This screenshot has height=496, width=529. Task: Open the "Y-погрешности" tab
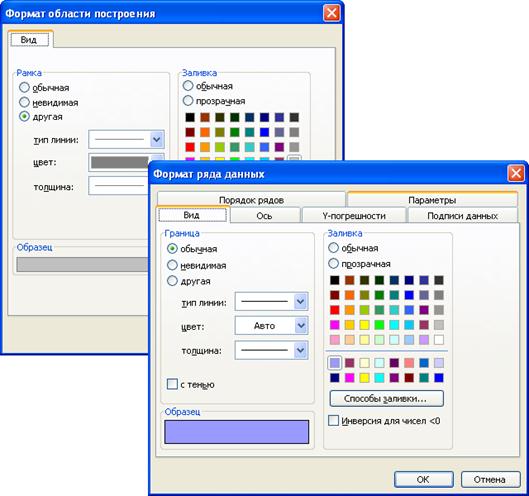point(354,216)
